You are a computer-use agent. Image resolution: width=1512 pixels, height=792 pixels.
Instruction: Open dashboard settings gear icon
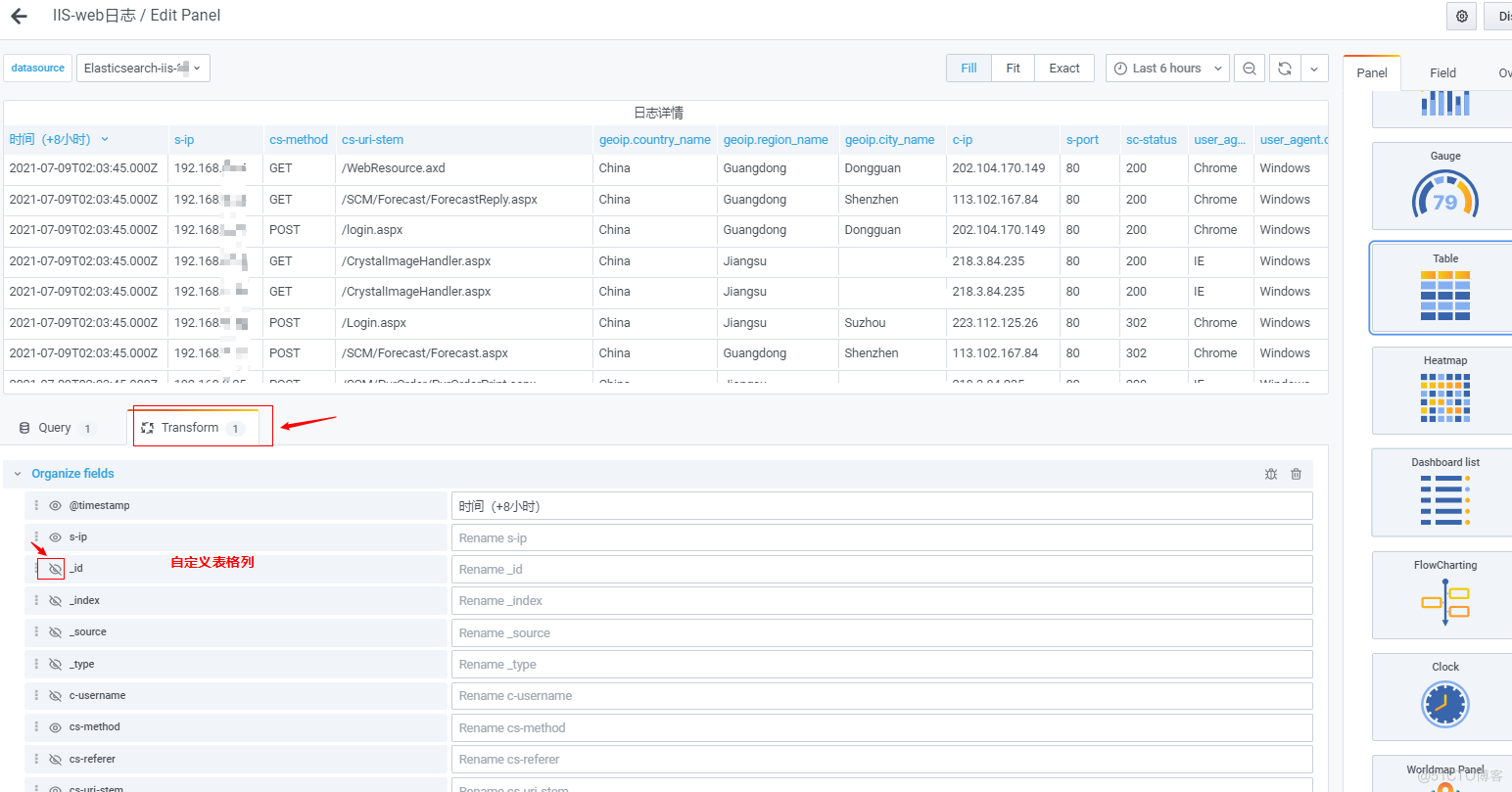1462,17
